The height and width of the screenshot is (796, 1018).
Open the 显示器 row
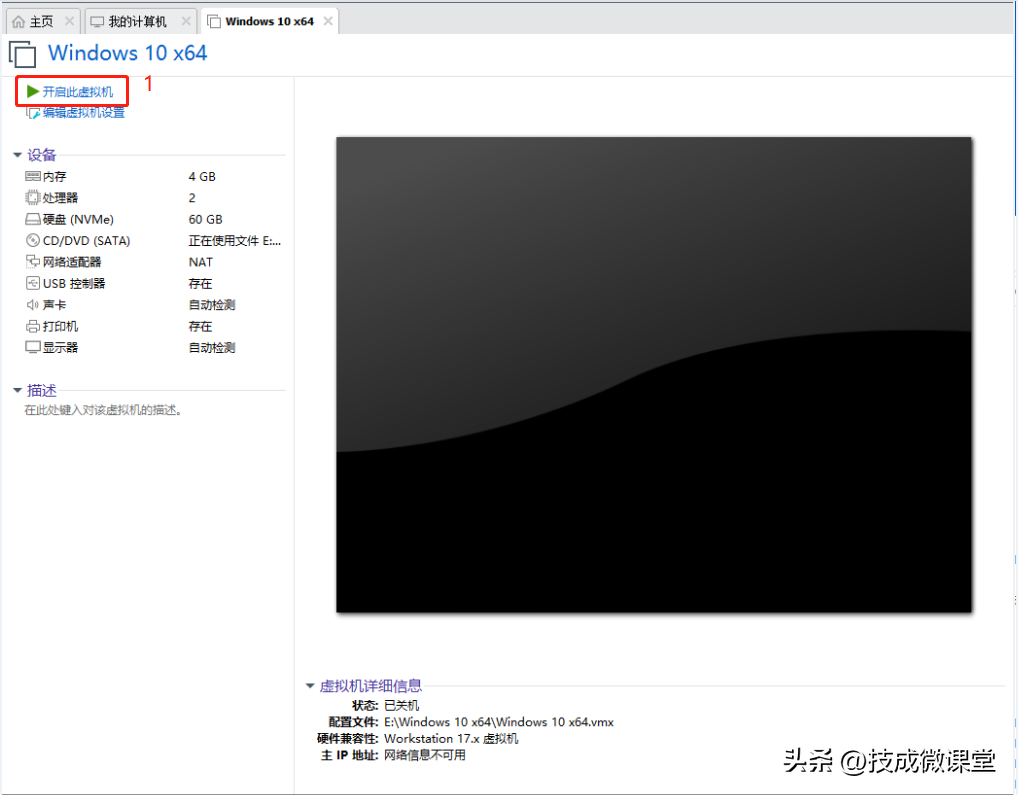pos(153,348)
